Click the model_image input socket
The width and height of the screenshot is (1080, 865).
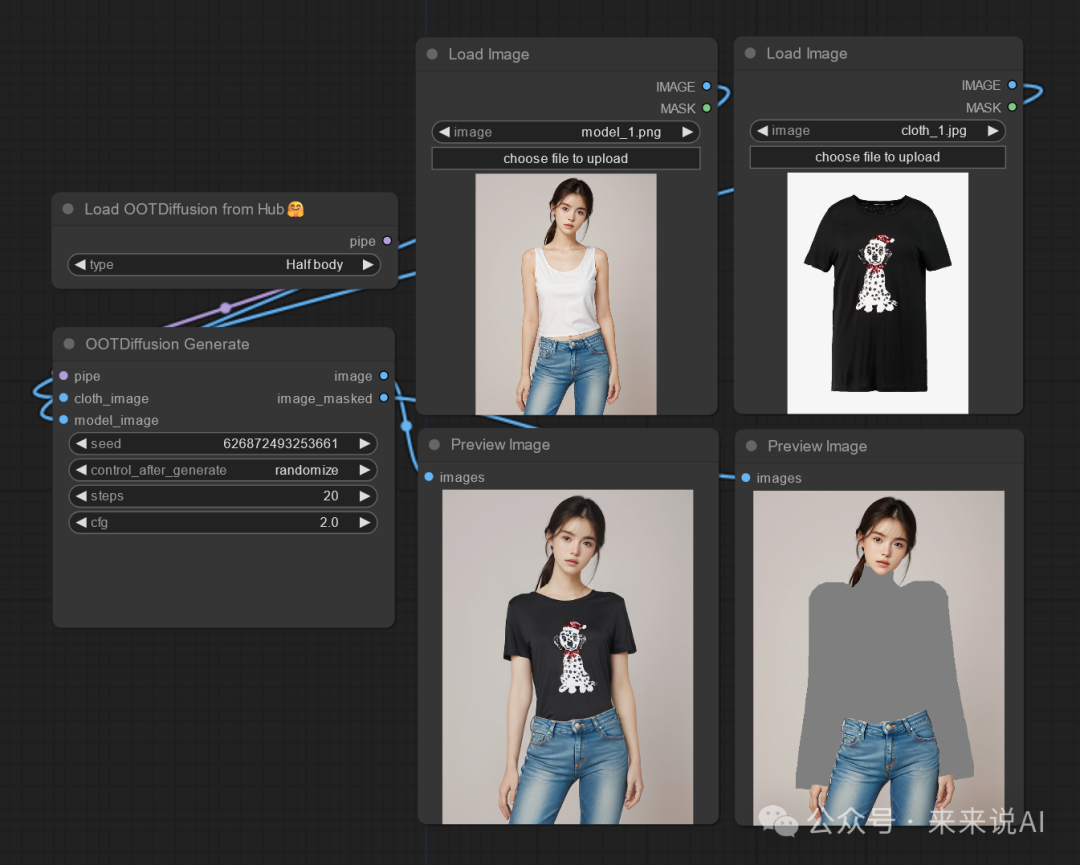(x=63, y=419)
